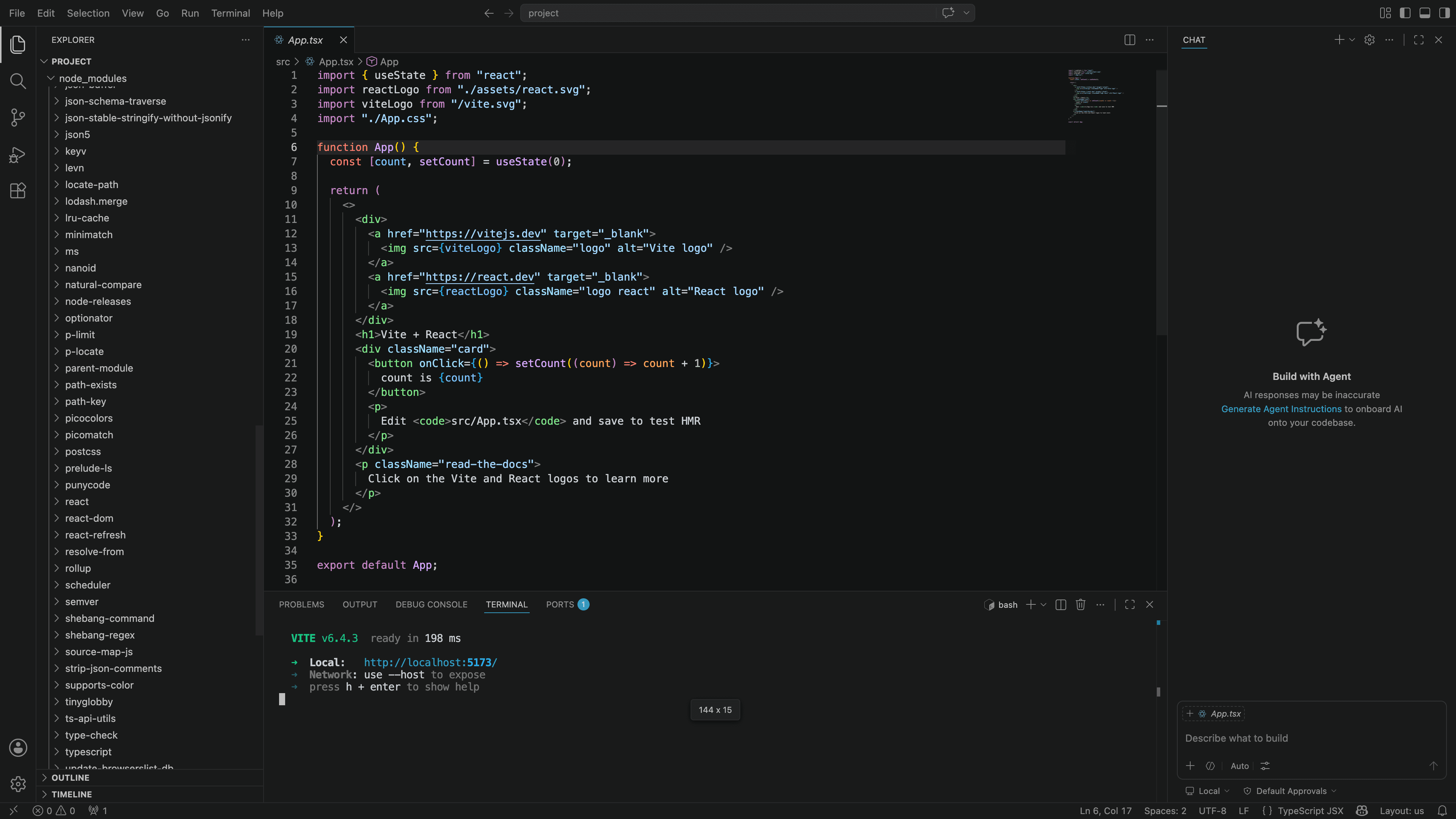Open http://localhost:5173/ link in terminal
The width and height of the screenshot is (1456, 819).
[430, 662]
